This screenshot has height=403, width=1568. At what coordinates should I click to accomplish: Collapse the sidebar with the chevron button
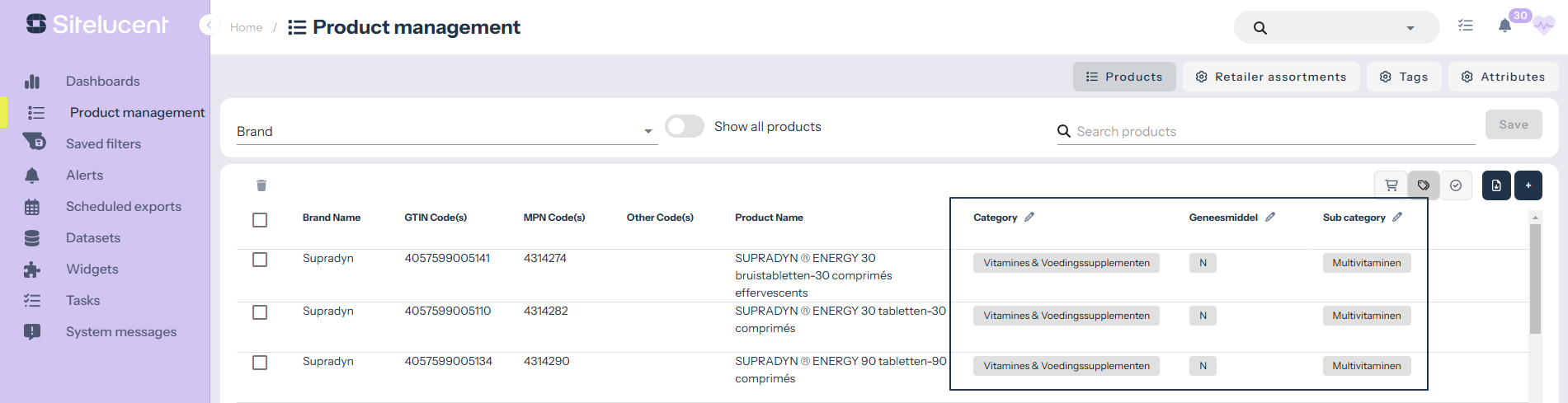pos(209,26)
